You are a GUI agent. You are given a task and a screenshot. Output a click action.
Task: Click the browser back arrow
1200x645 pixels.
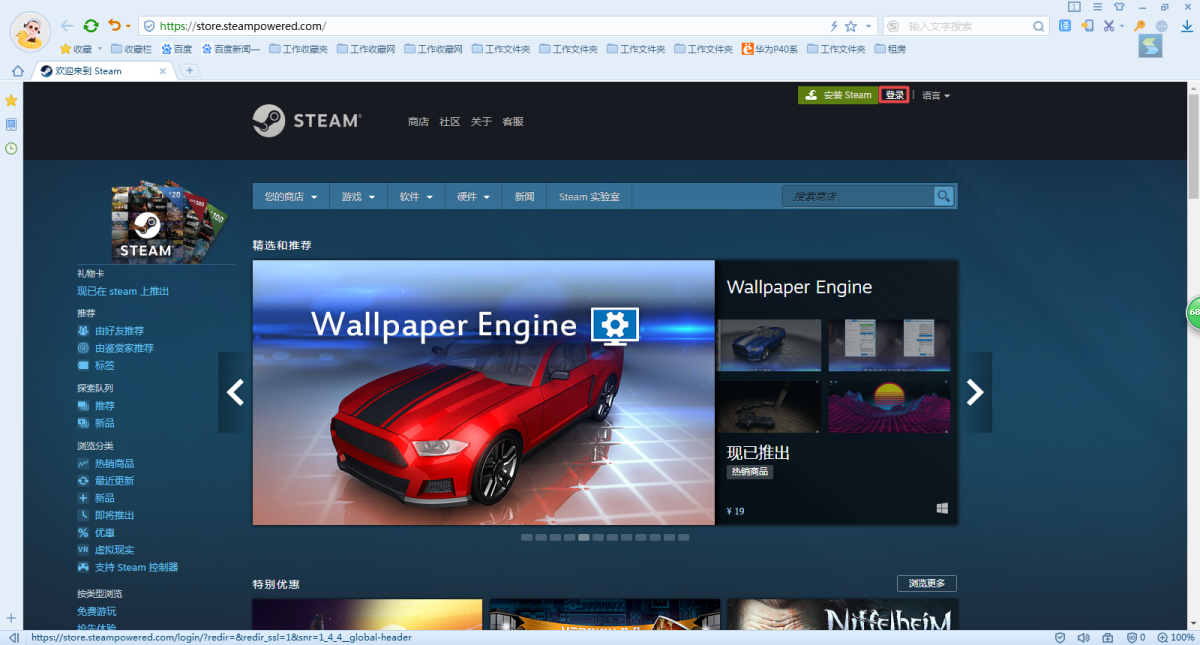[x=67, y=26]
